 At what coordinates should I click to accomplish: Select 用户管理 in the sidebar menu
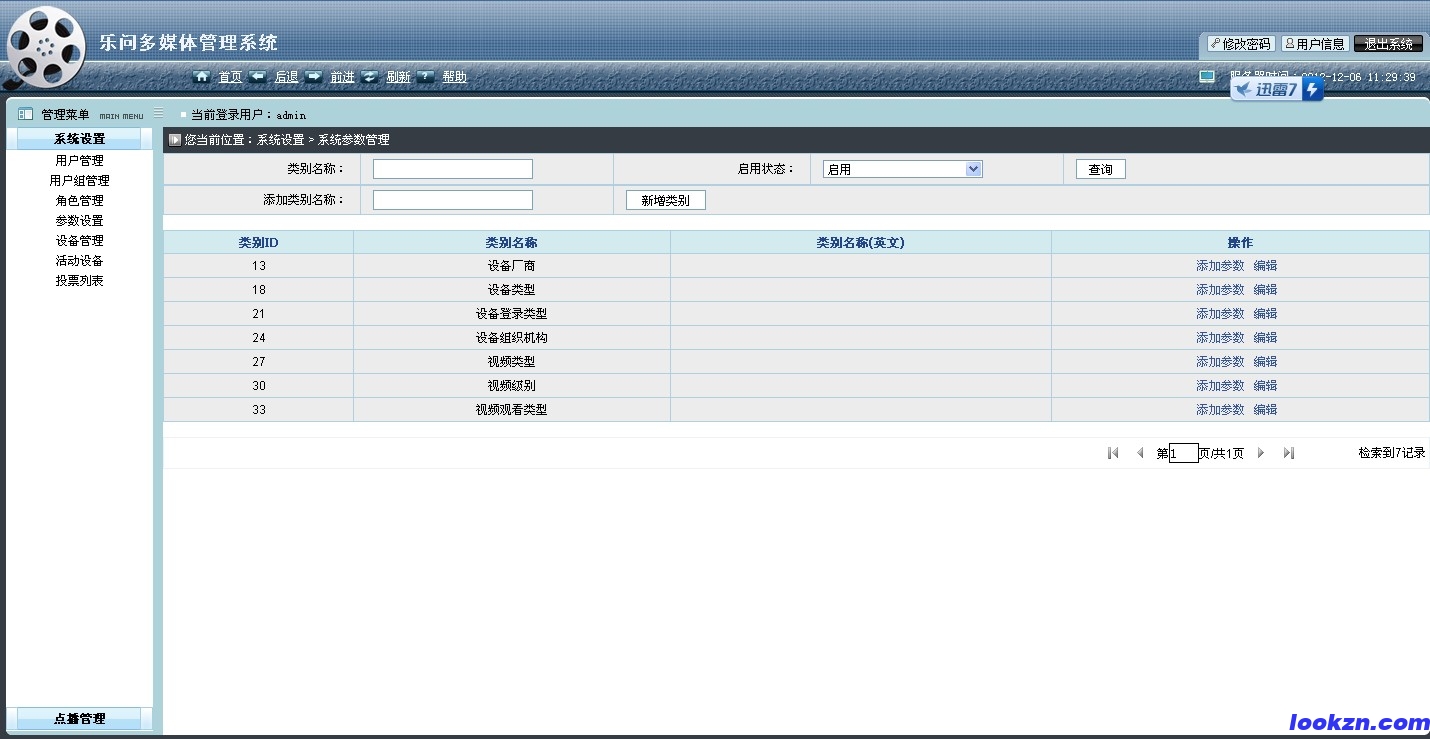[x=80, y=160]
